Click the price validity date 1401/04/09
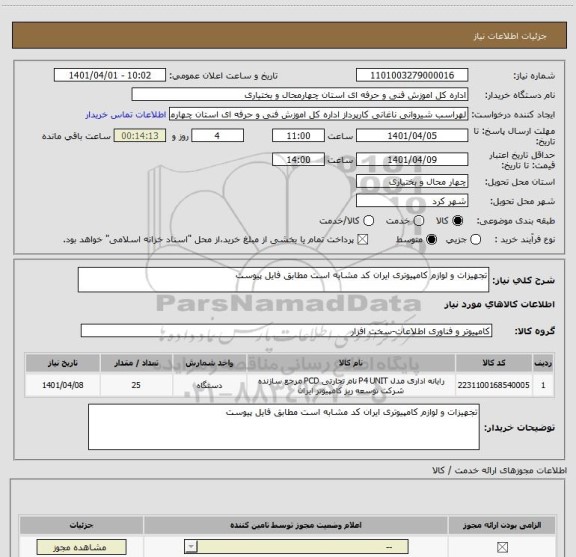Screen dimensions: 576x557 (x=412, y=159)
